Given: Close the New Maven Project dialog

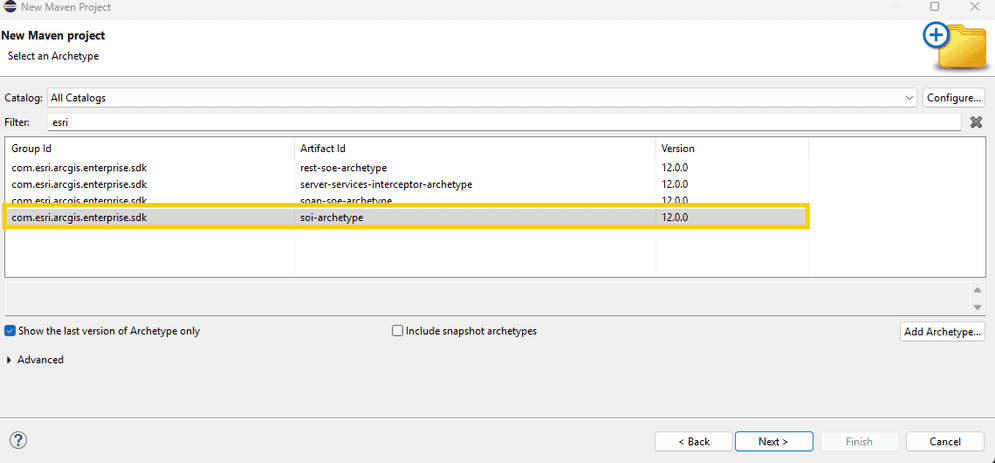Looking at the screenshot, I should click(x=973, y=7).
